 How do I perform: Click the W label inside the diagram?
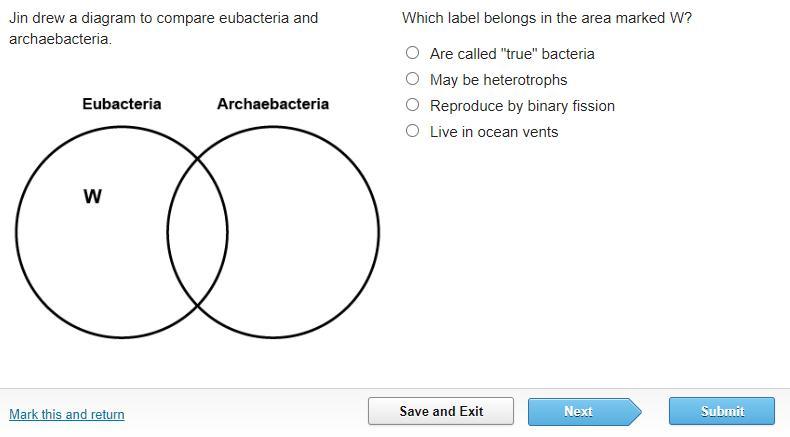coord(92,197)
